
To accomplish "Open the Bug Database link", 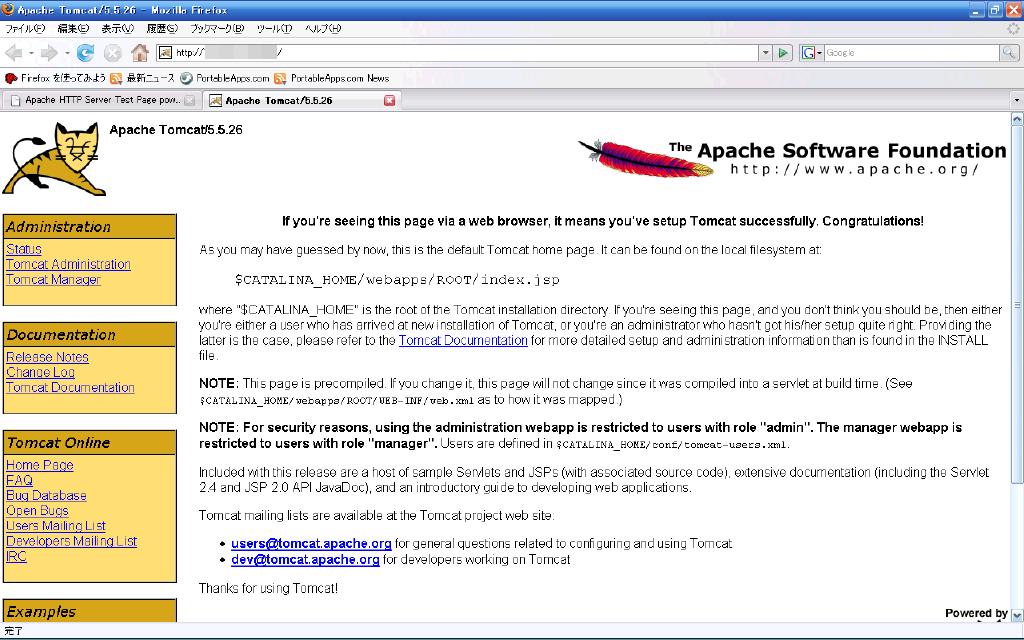I will pyautogui.click(x=46, y=495).
